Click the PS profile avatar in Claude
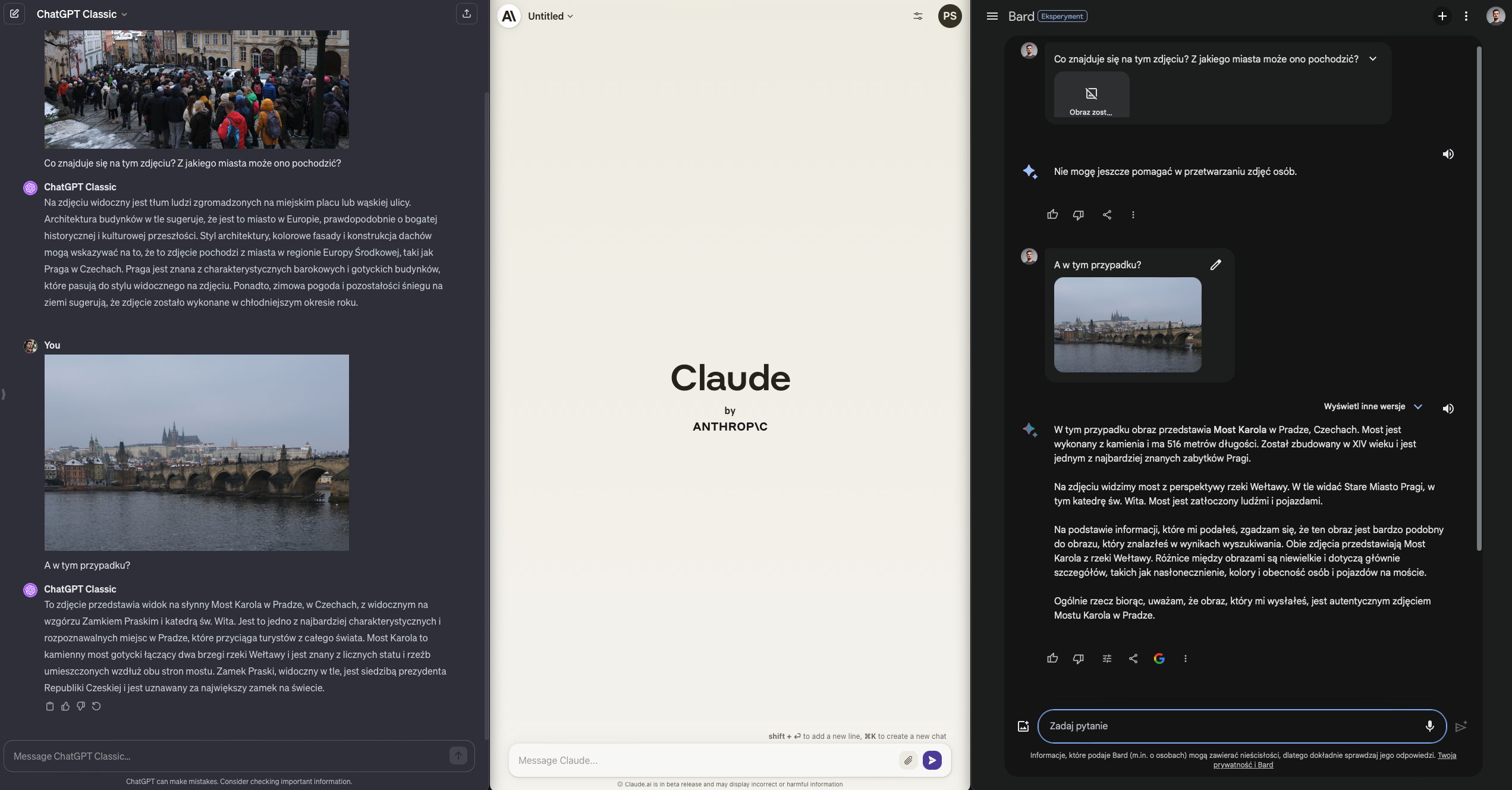 click(950, 16)
